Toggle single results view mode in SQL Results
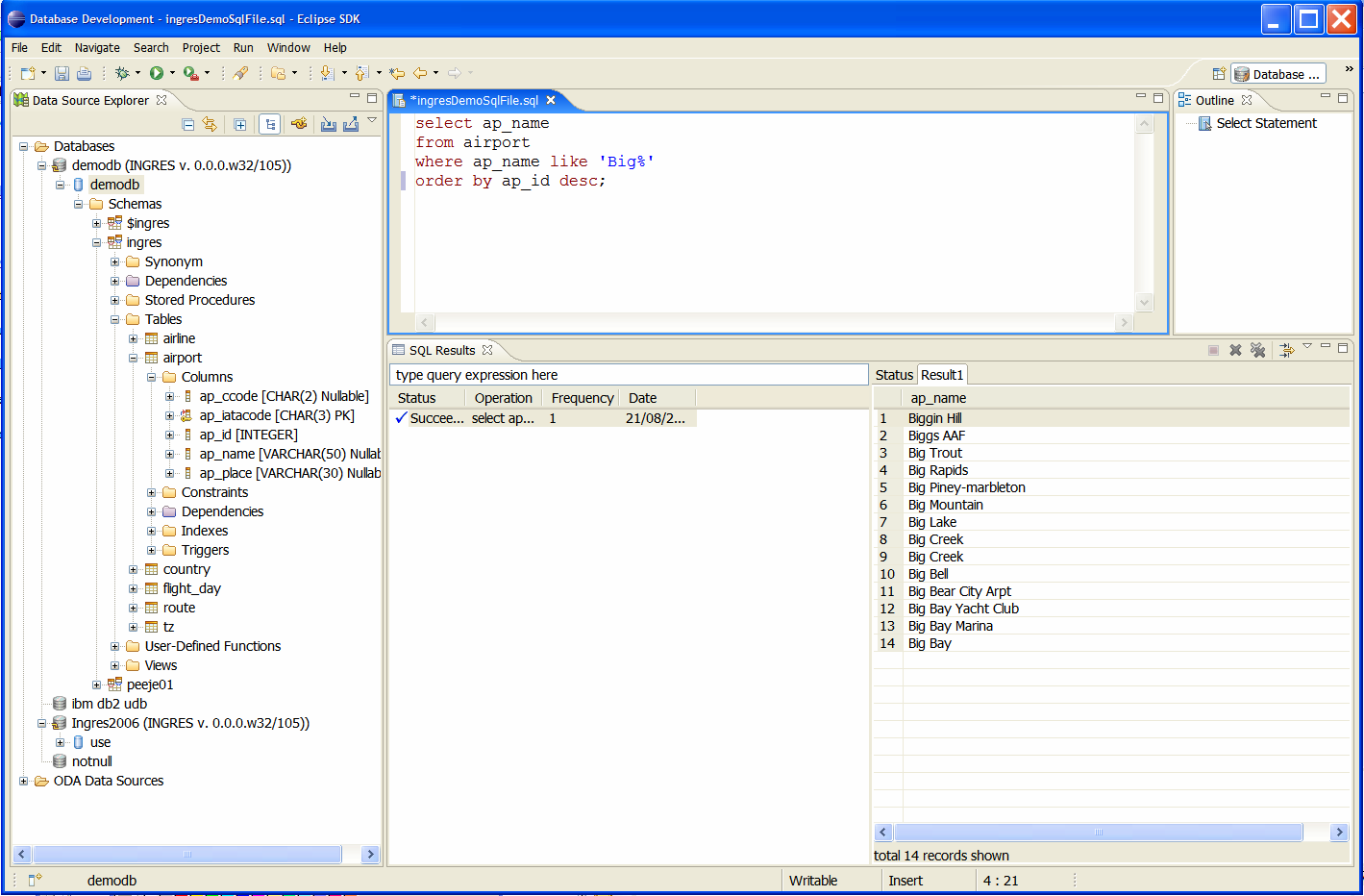 point(1286,350)
